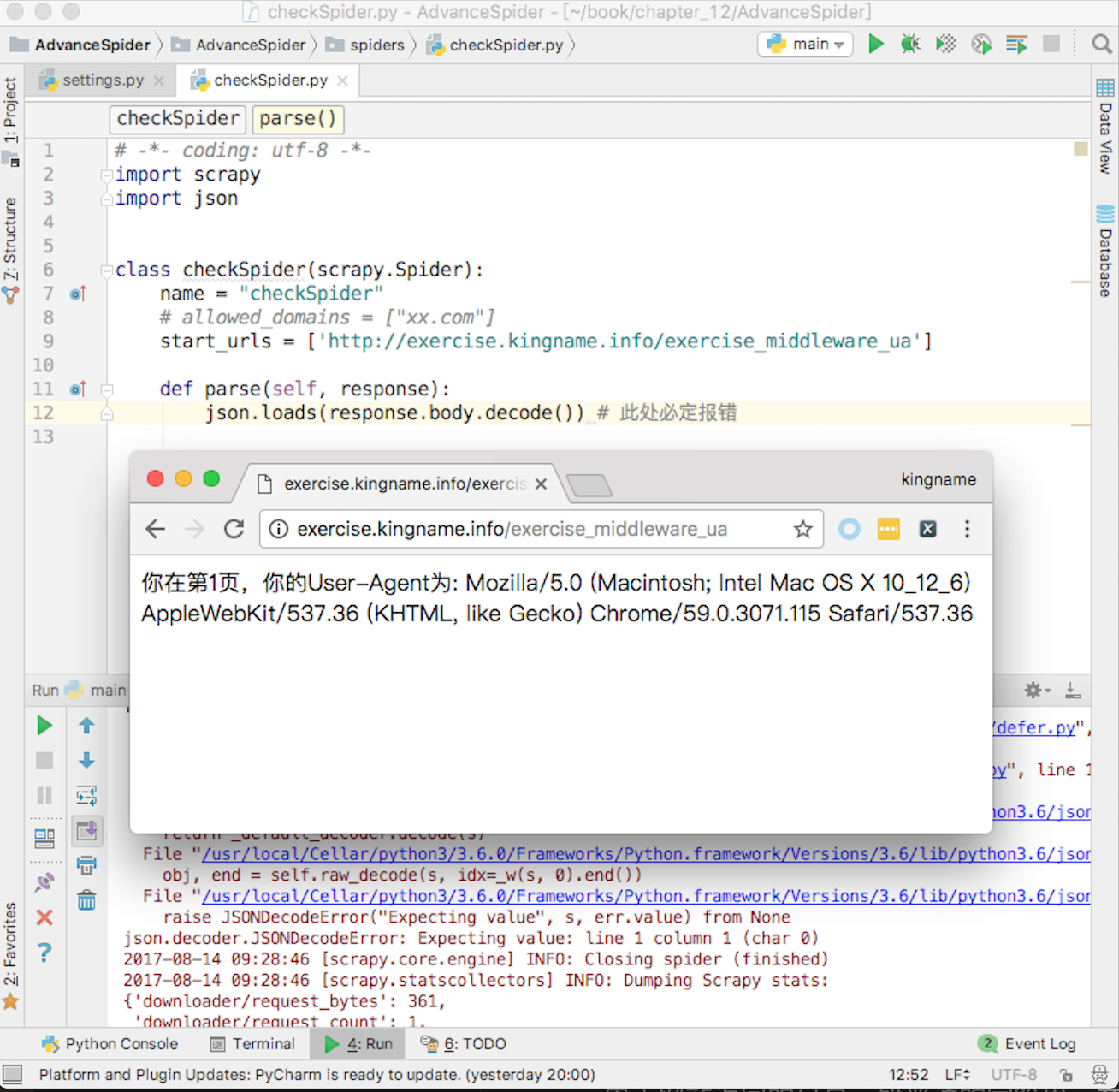Click the Print icon in Run panel
1119x1092 pixels.
pos(86,865)
